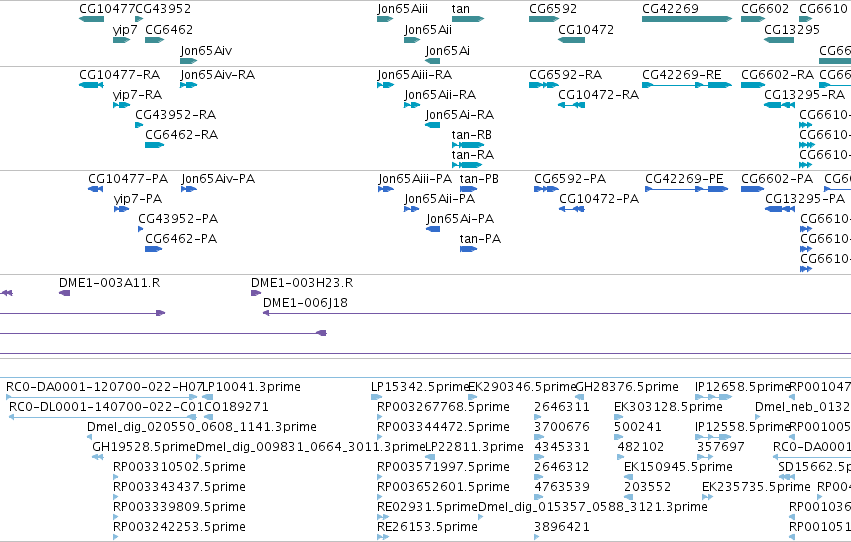851x542 pixels.
Task: Click the CG6592-RA transcript
Action: (544, 85)
